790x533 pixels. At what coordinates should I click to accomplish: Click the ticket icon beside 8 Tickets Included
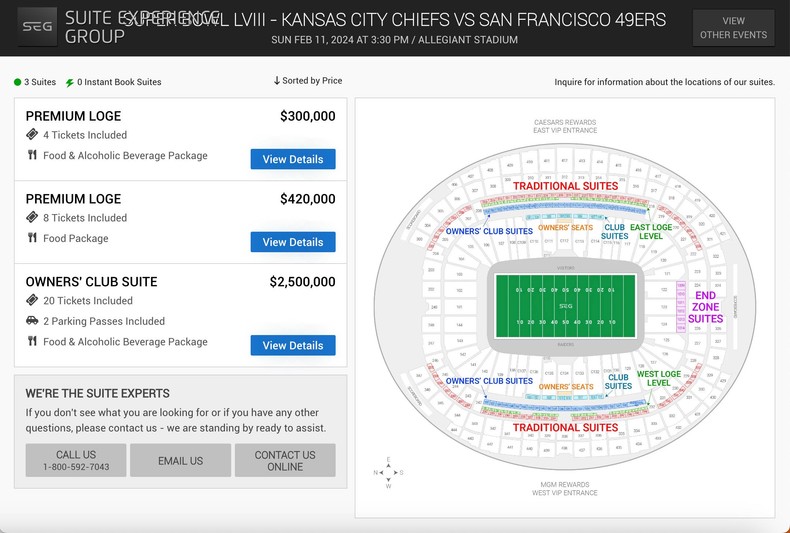coord(32,217)
